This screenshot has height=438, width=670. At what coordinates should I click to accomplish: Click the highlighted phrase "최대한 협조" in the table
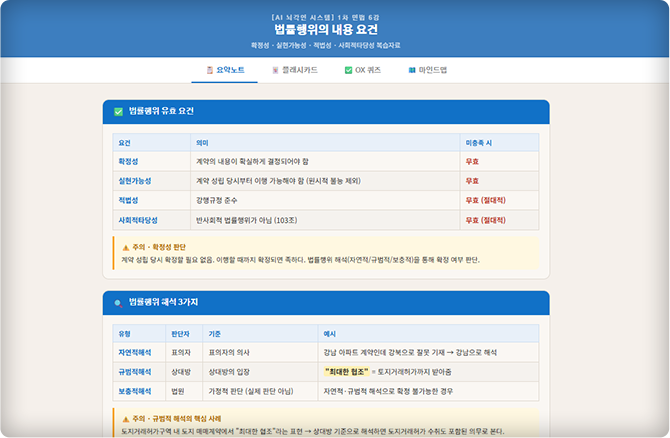click(x=347, y=372)
